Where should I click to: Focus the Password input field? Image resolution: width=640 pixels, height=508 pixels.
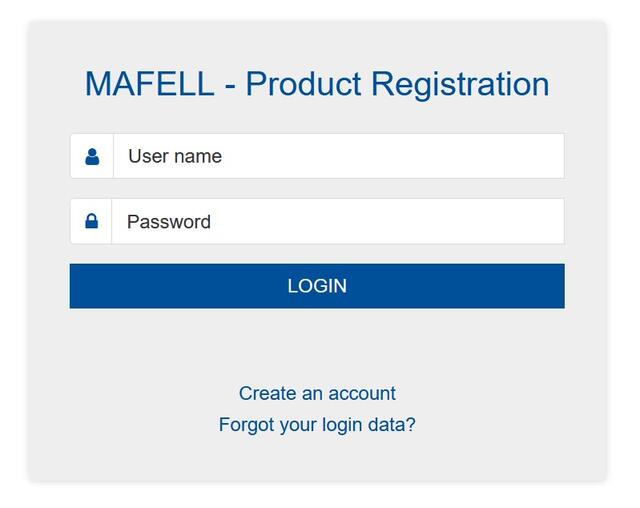(x=338, y=221)
